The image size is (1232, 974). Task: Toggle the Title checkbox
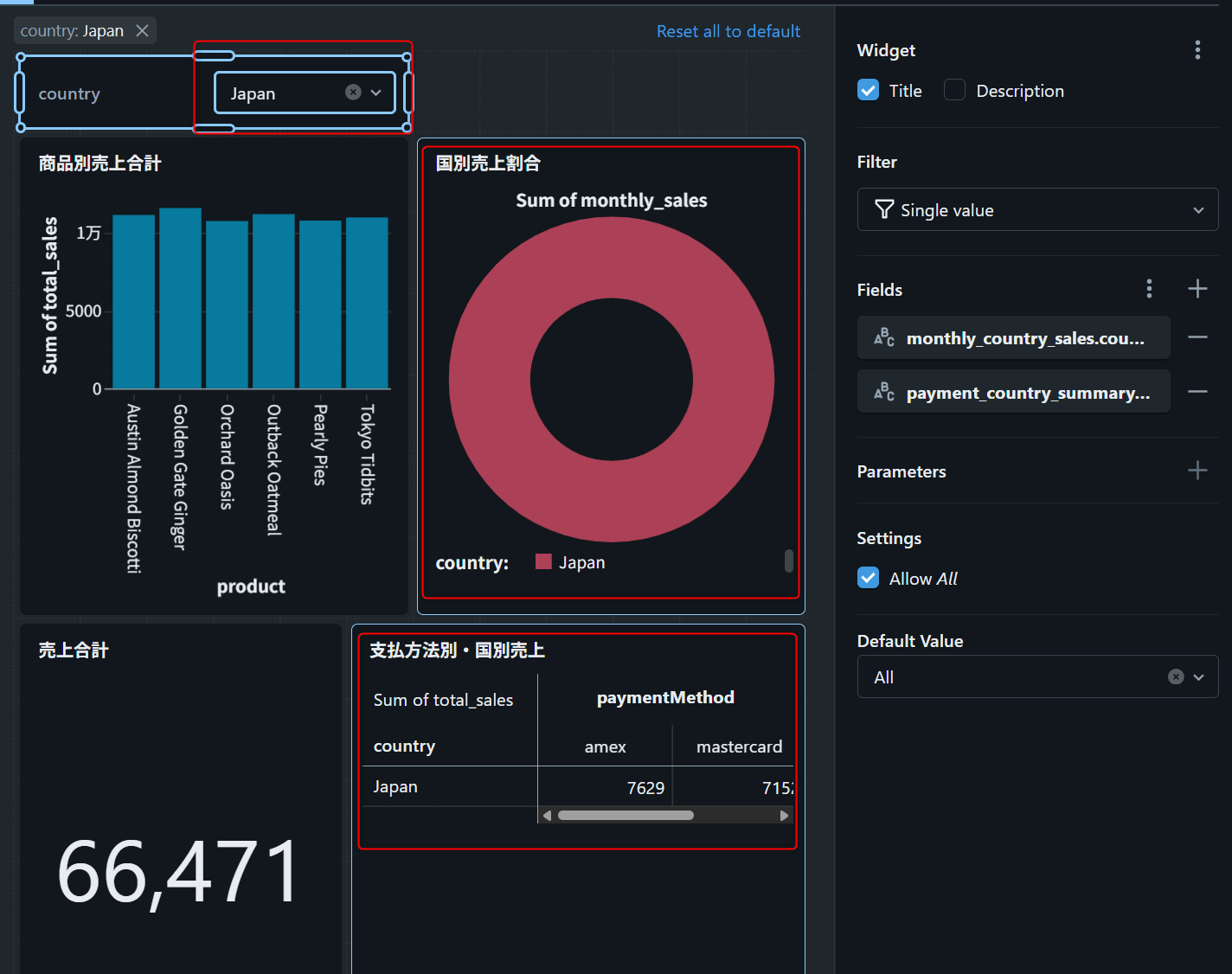pyautogui.click(x=869, y=91)
